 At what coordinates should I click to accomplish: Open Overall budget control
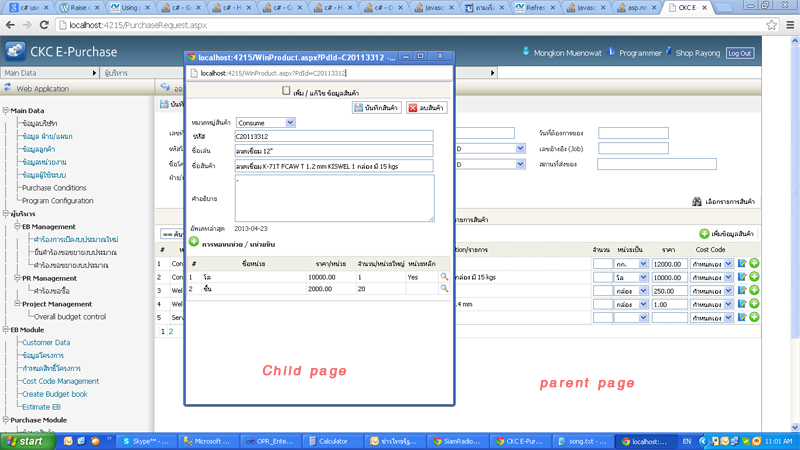pos(70,316)
